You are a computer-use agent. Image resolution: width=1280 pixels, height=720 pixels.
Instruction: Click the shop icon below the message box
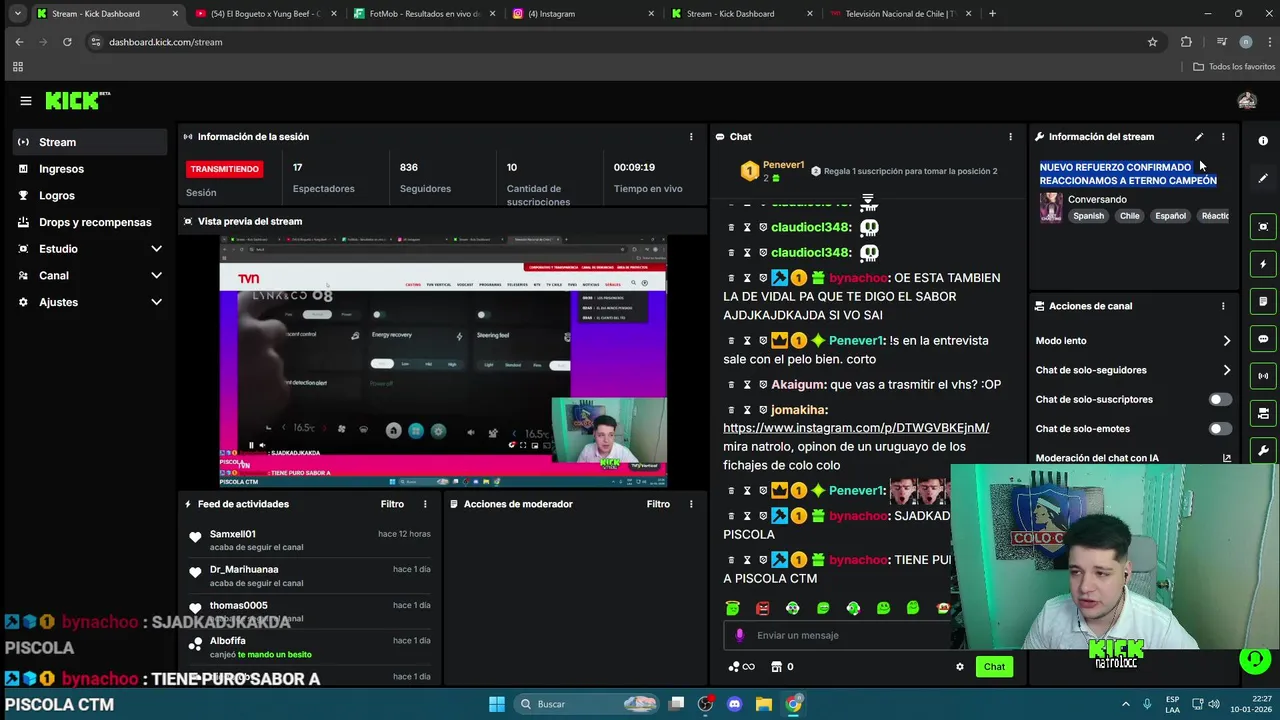click(x=776, y=667)
